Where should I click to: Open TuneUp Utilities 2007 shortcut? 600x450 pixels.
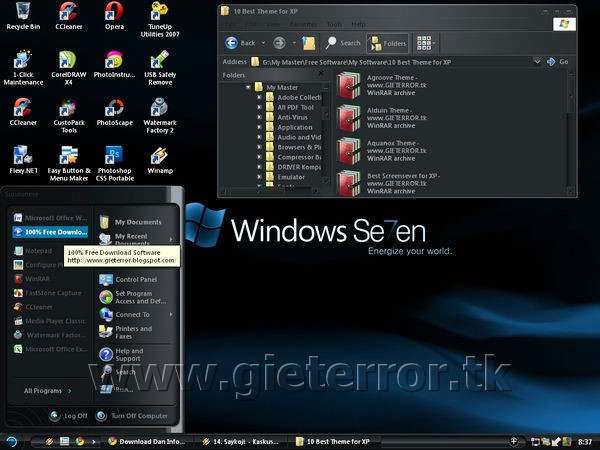160,20
